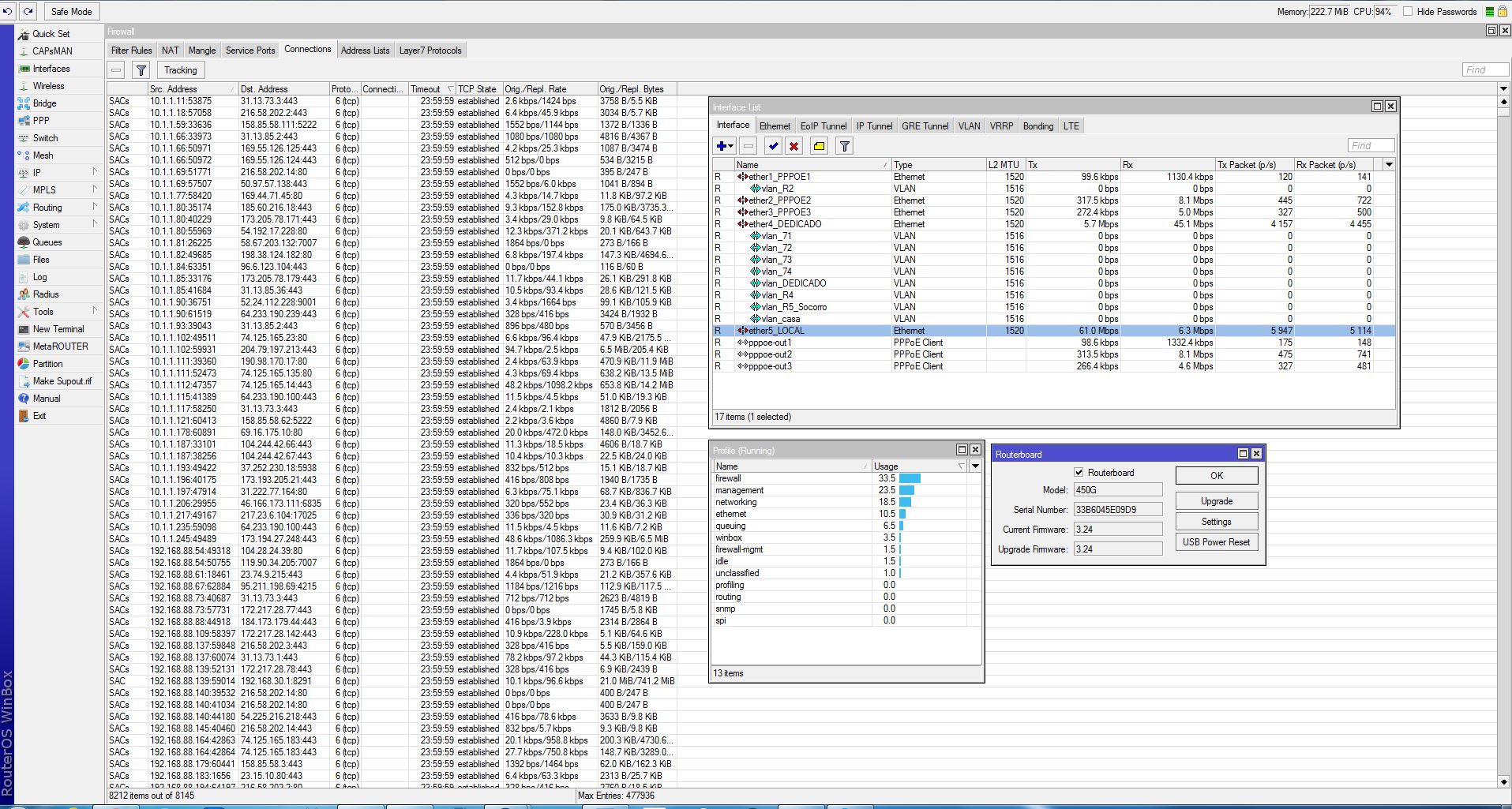
Task: Click the blue checkmark enable icon in Interface List
Action: 773,146
